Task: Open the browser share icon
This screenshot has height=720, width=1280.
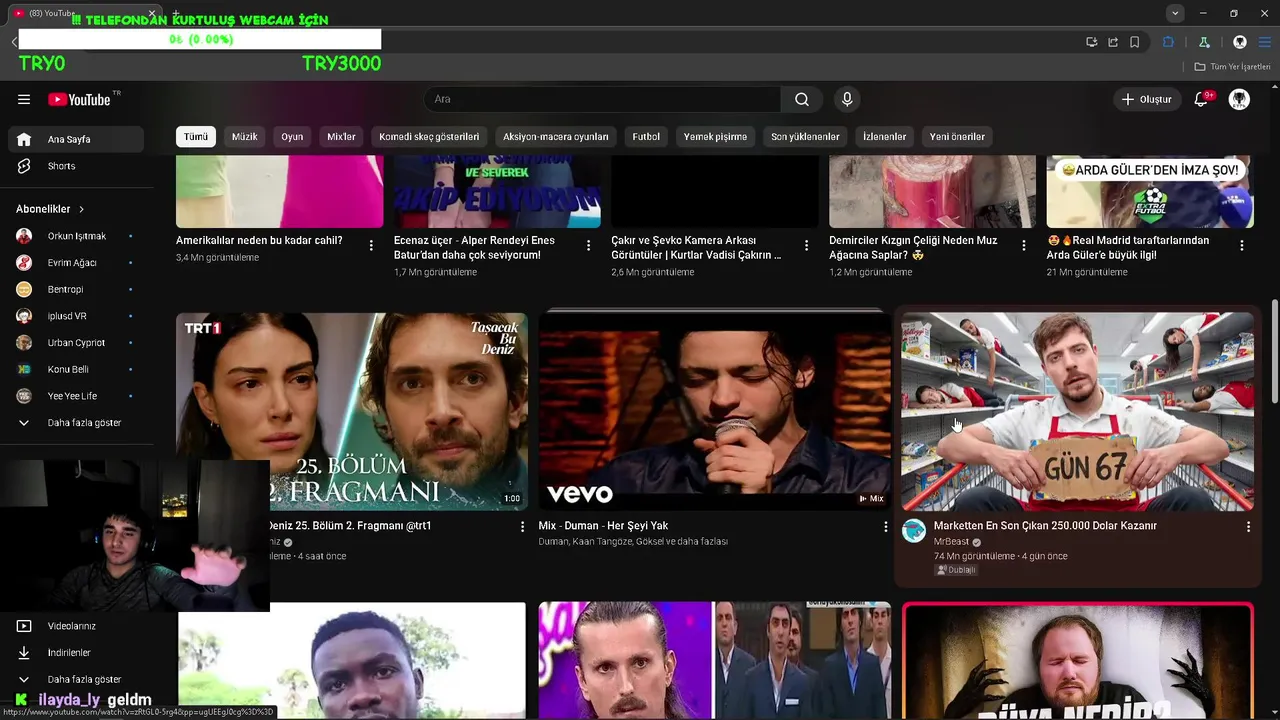Action: pos(1113,42)
